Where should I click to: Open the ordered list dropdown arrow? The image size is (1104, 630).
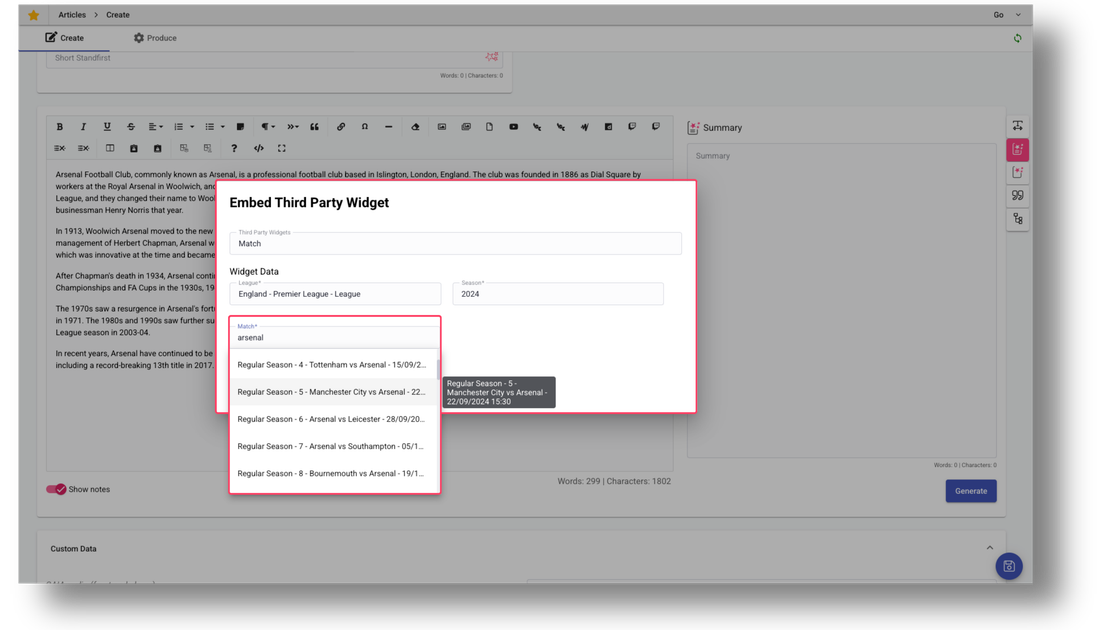click(190, 127)
